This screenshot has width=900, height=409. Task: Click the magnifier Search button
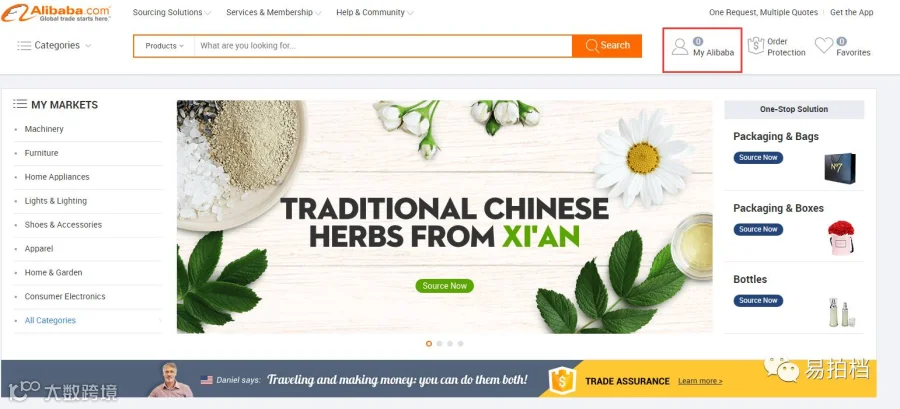607,46
